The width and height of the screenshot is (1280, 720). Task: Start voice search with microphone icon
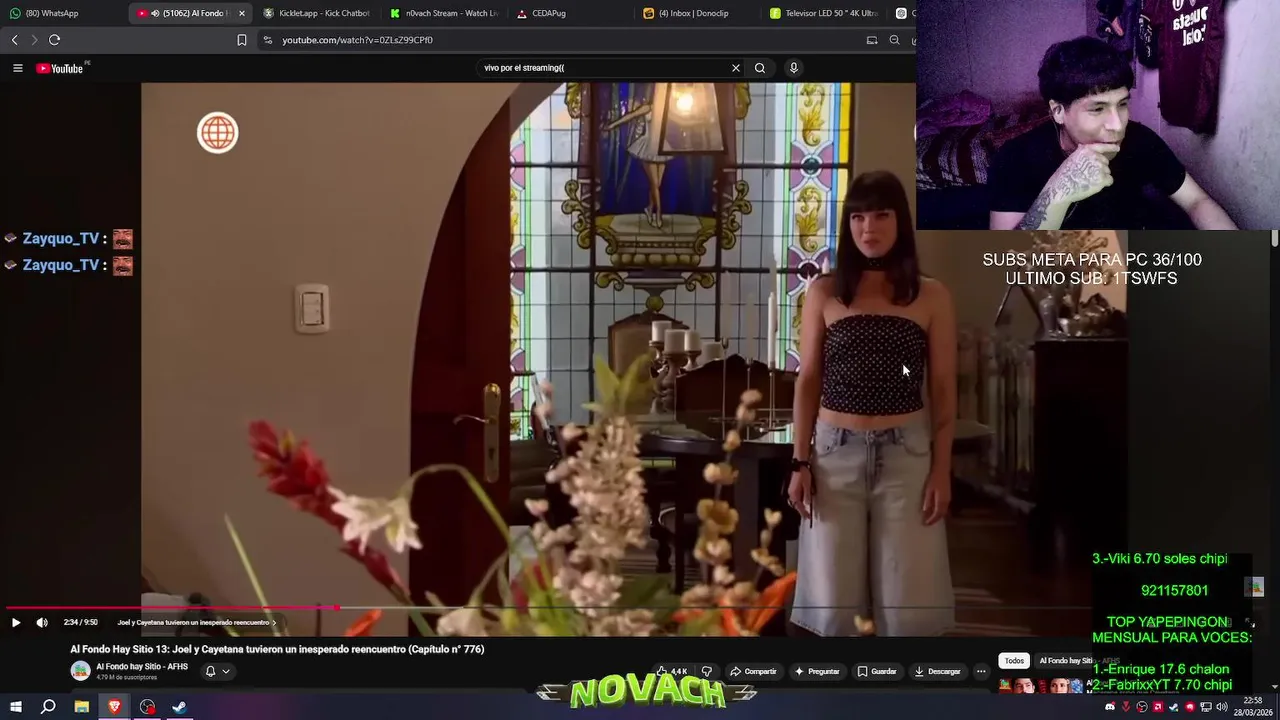pyautogui.click(x=794, y=68)
